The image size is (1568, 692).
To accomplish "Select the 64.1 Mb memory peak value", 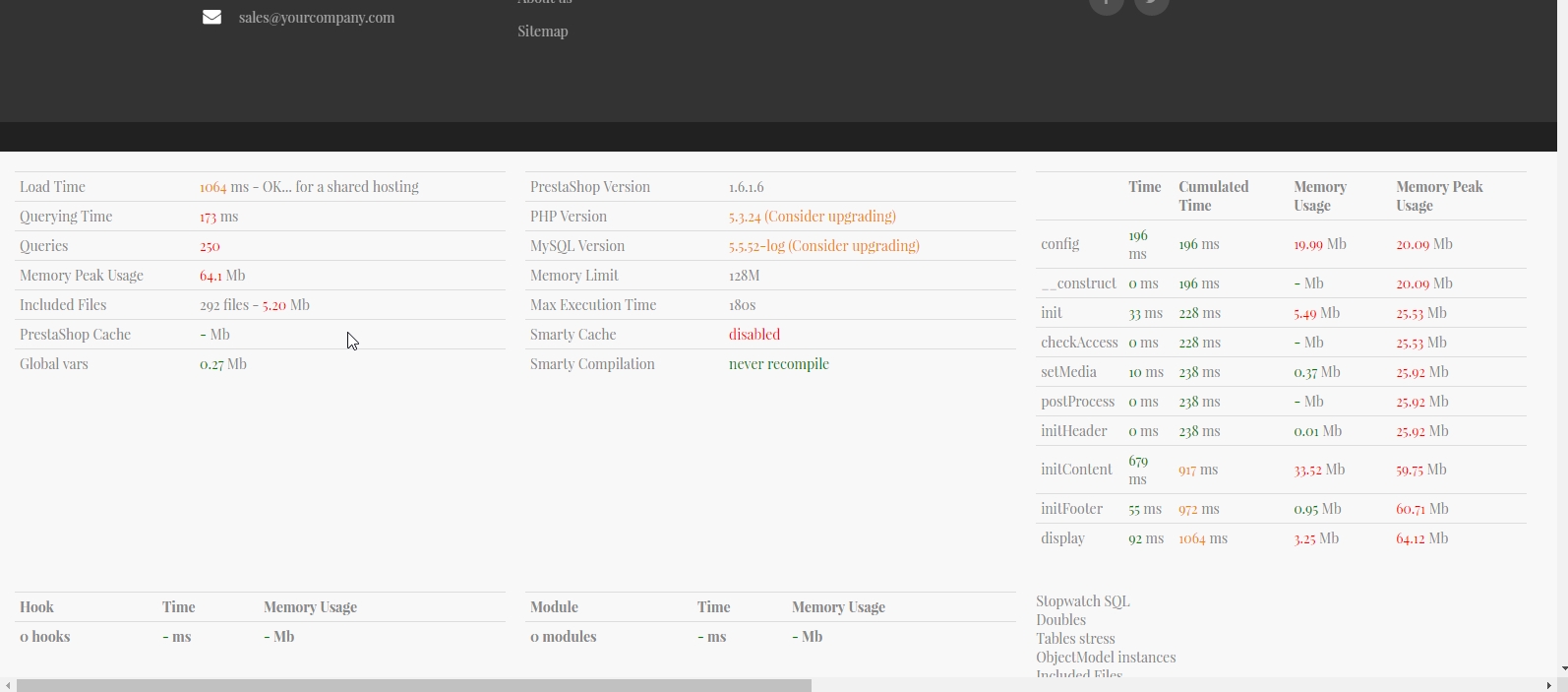I will [222, 276].
